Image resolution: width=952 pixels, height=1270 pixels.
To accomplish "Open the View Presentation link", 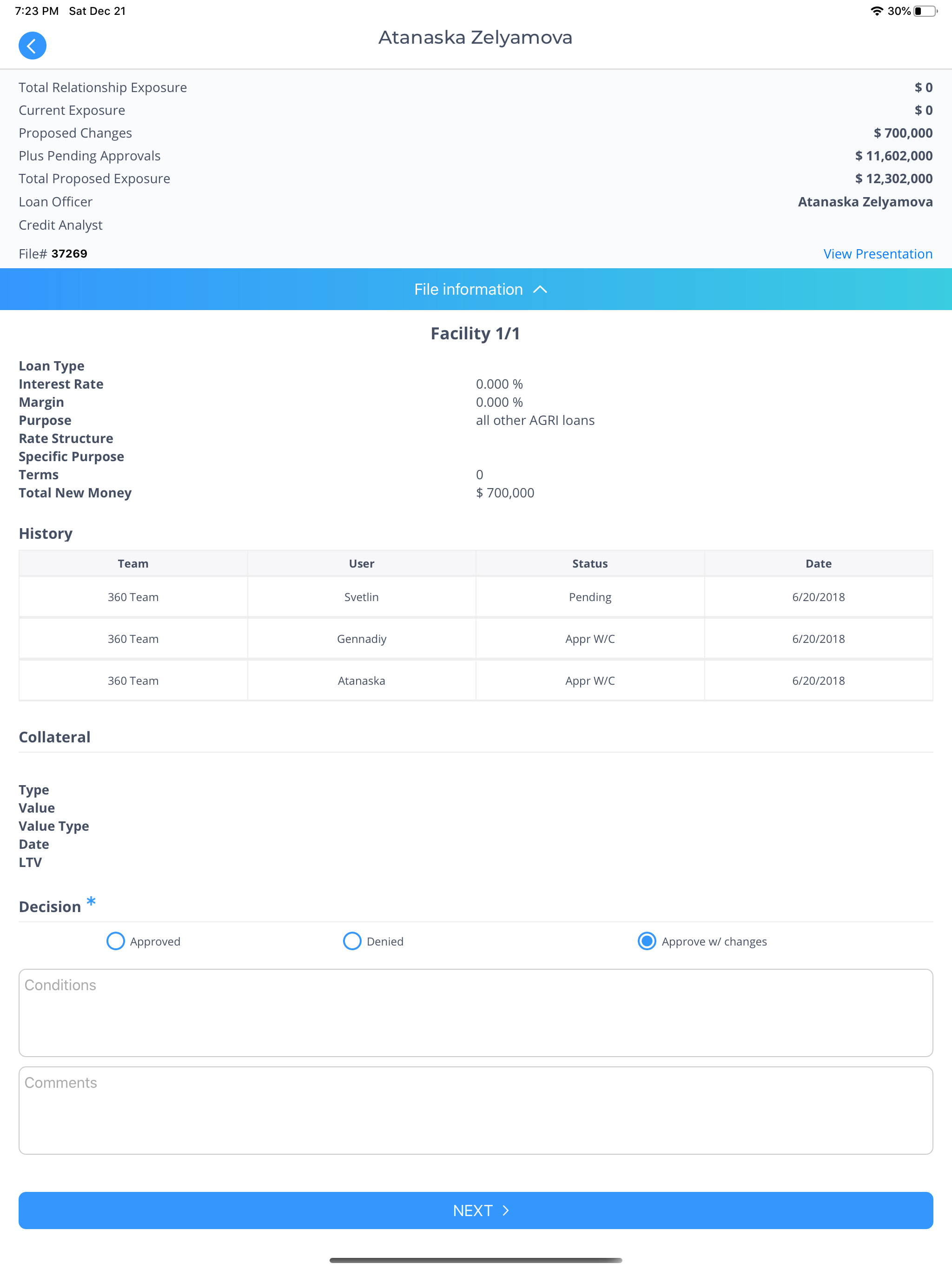I will click(878, 254).
